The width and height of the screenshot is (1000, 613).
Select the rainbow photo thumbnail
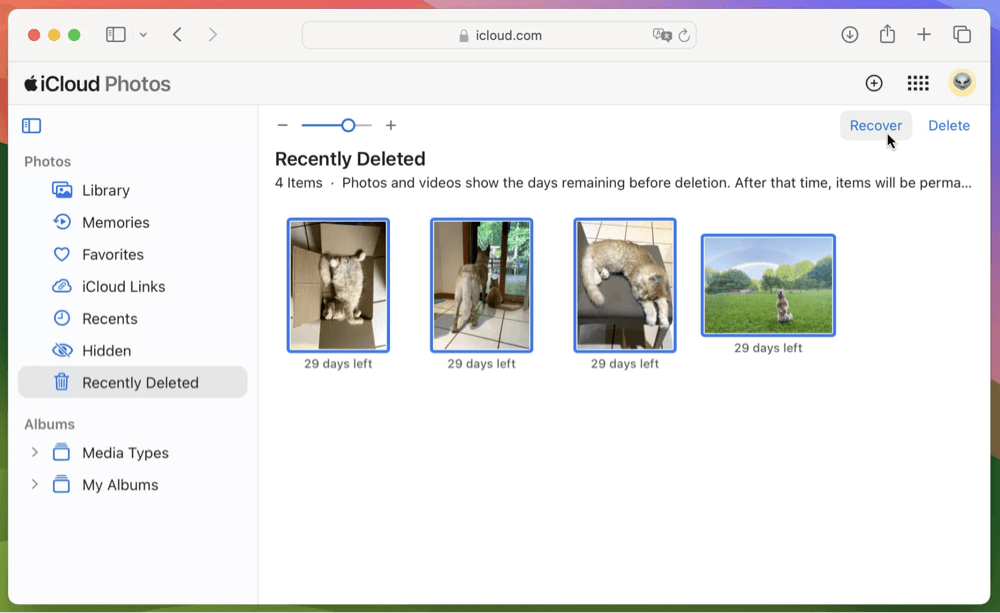768,285
